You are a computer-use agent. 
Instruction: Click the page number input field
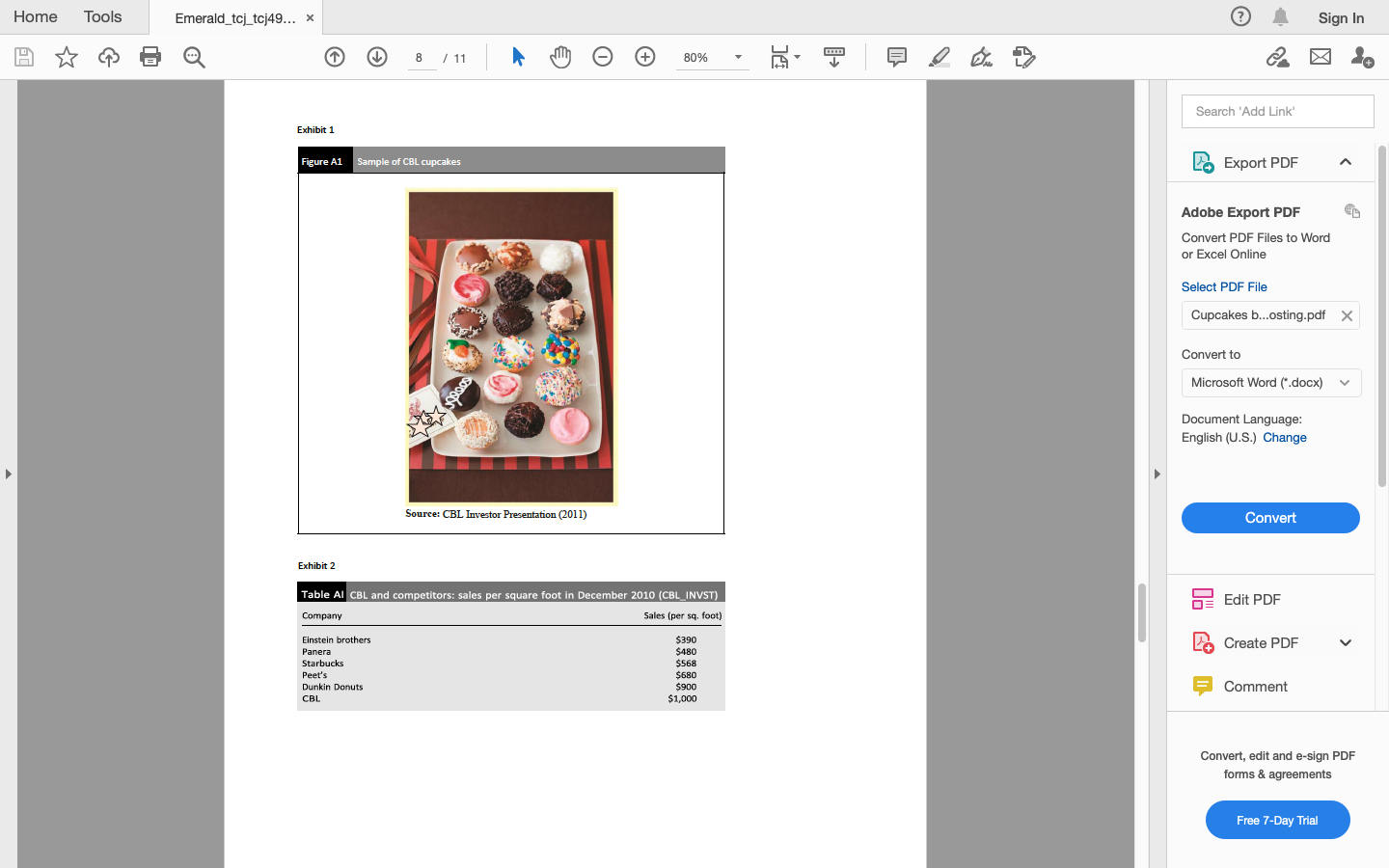pyautogui.click(x=420, y=57)
